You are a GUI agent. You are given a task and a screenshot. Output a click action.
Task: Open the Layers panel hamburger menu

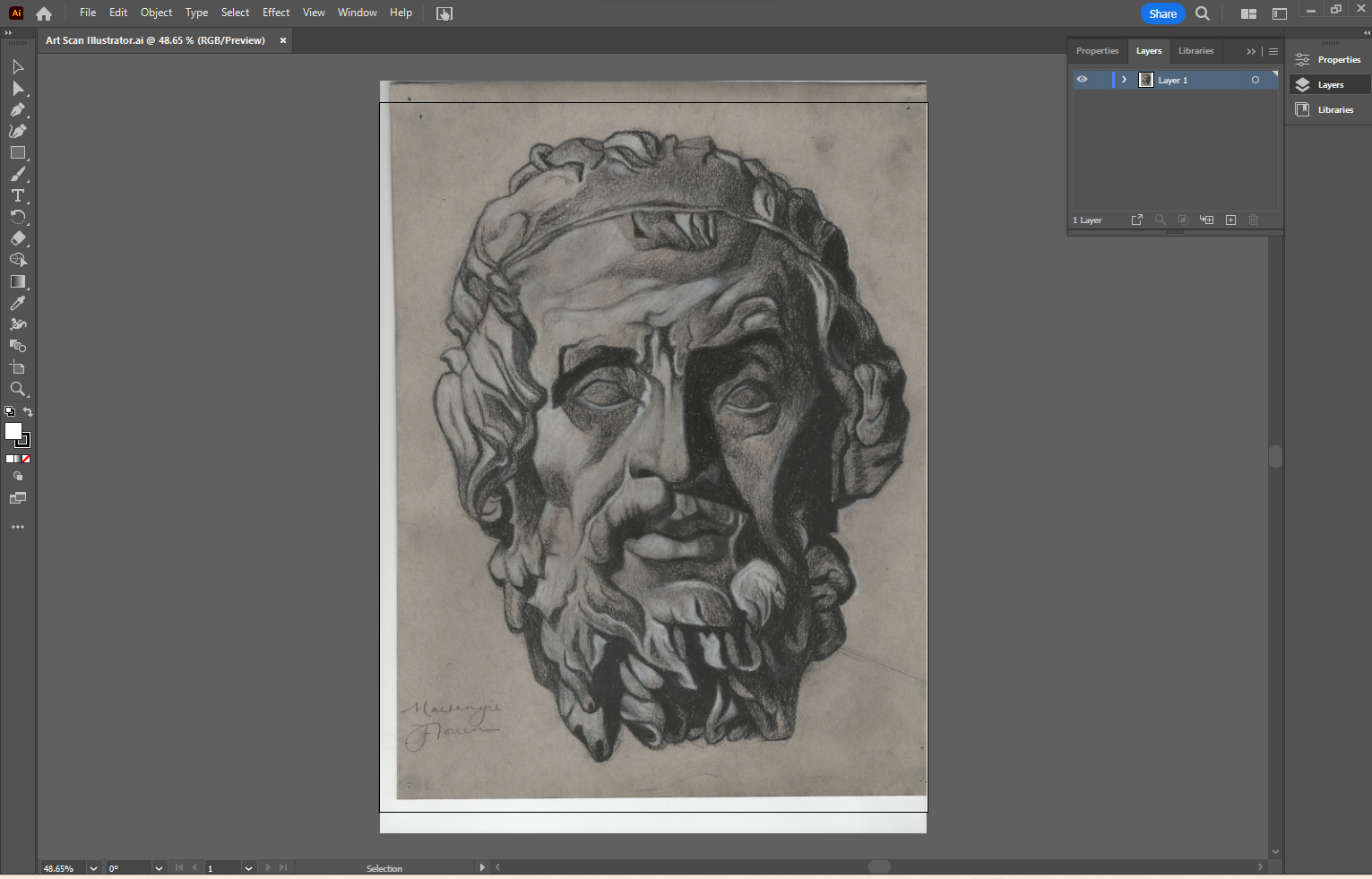tap(1273, 51)
